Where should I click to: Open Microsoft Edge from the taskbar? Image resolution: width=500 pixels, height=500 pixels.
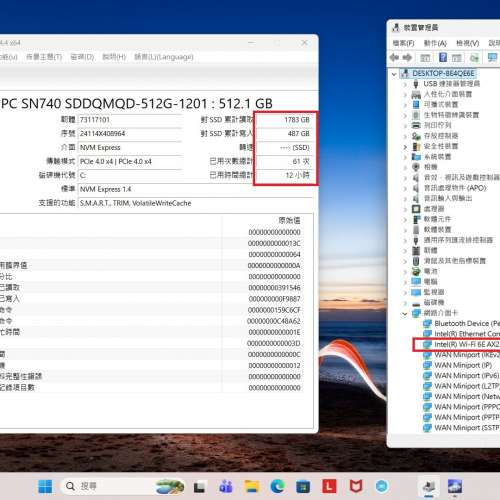[277, 487]
